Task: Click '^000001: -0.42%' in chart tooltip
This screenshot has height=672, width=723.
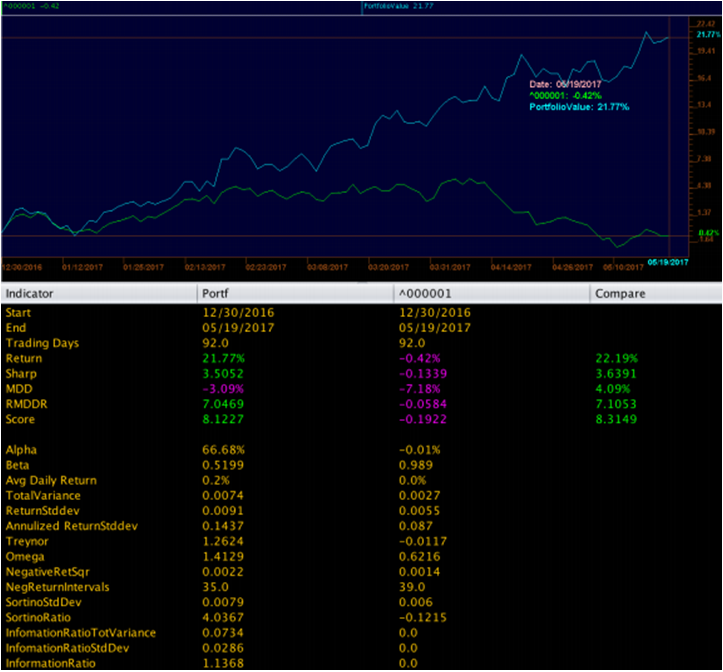Action: 565,95
